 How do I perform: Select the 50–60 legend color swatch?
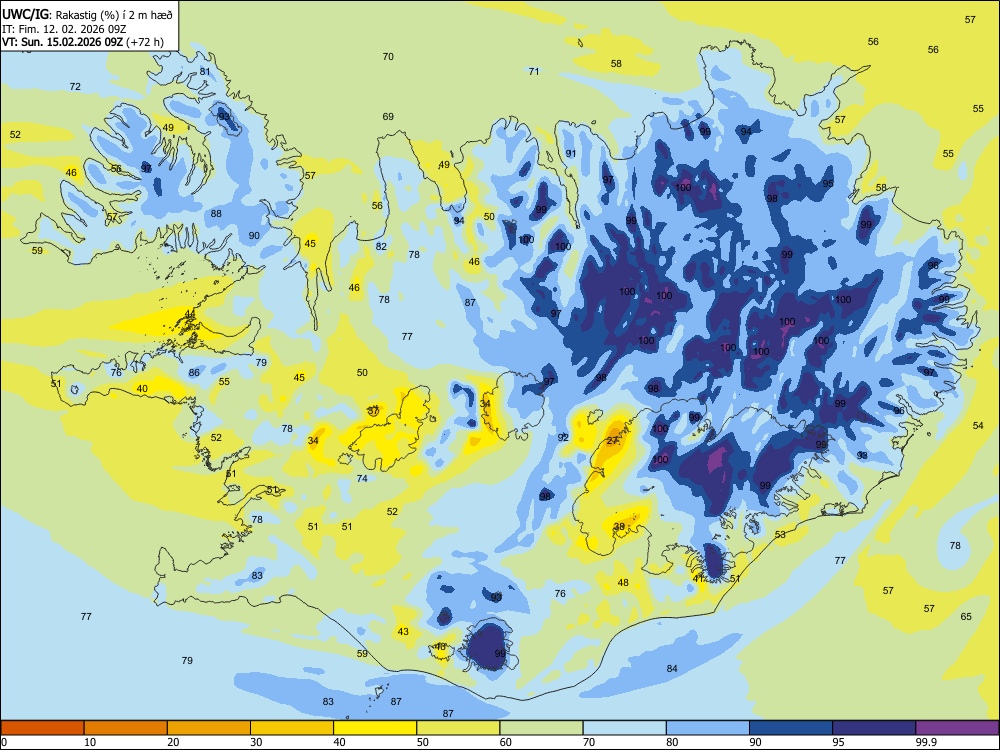pyautogui.click(x=458, y=728)
